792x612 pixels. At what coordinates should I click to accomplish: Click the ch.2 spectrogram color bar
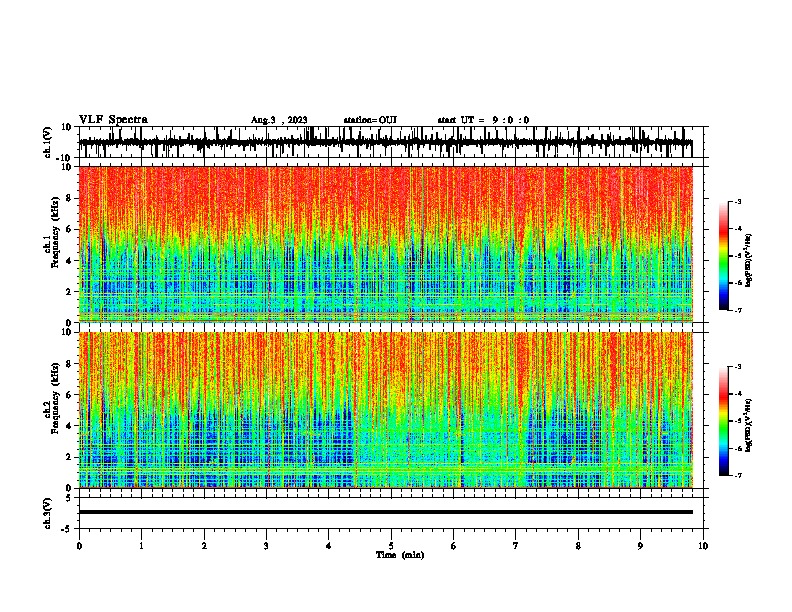(724, 421)
